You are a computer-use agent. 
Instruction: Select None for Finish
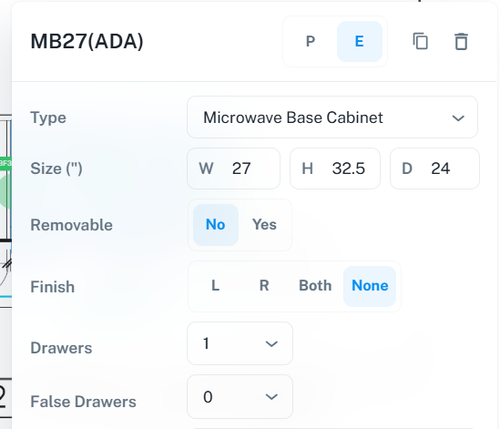click(x=370, y=286)
